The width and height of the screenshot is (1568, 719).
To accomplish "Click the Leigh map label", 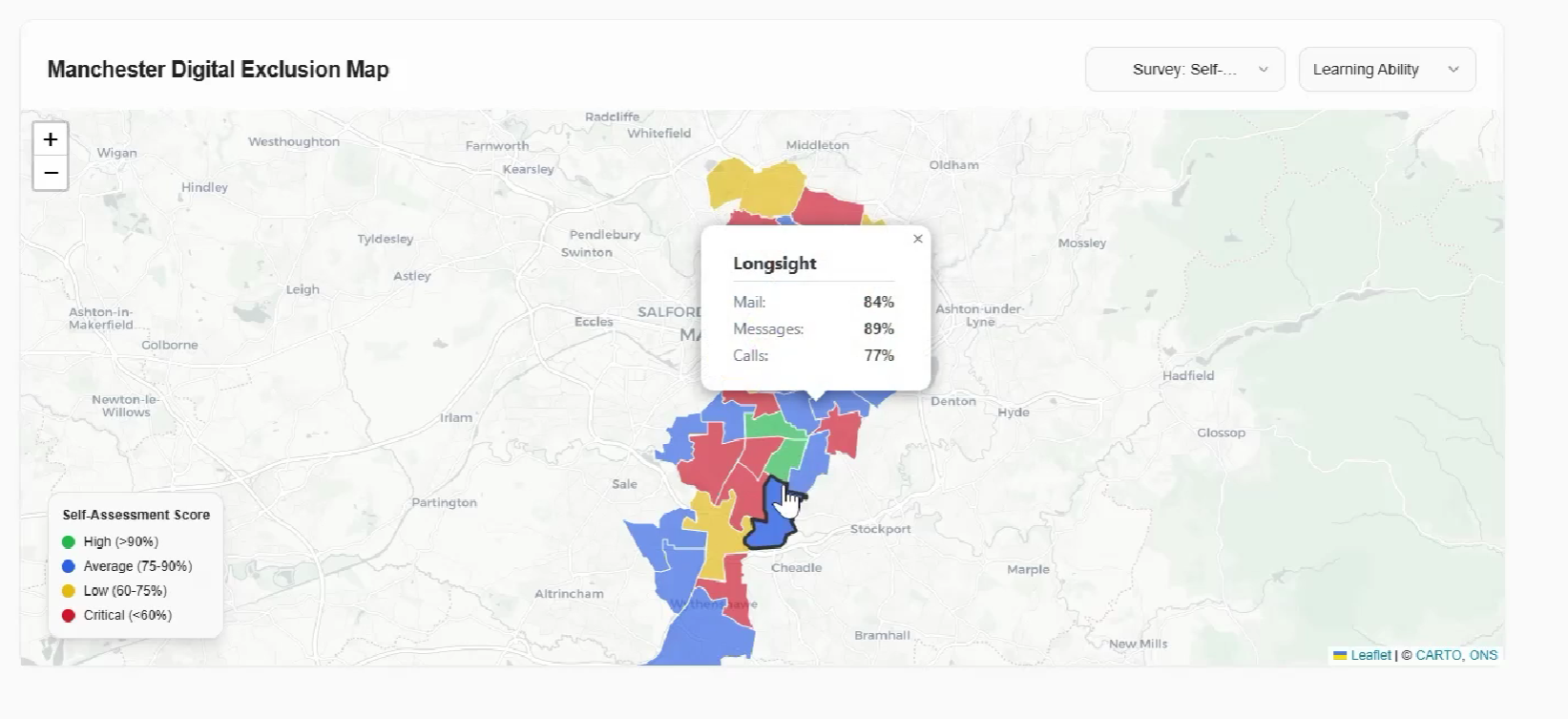I will (x=303, y=289).
